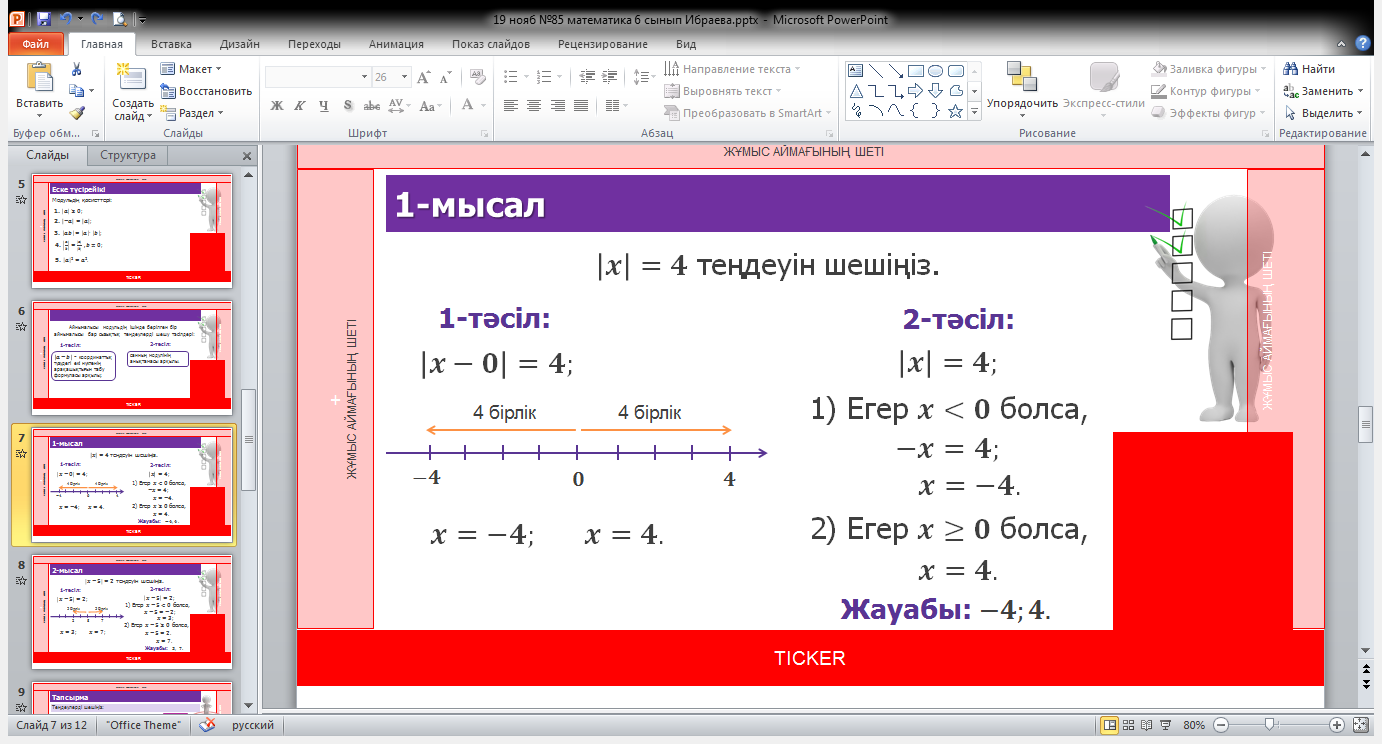Redo the last action

coord(97,19)
